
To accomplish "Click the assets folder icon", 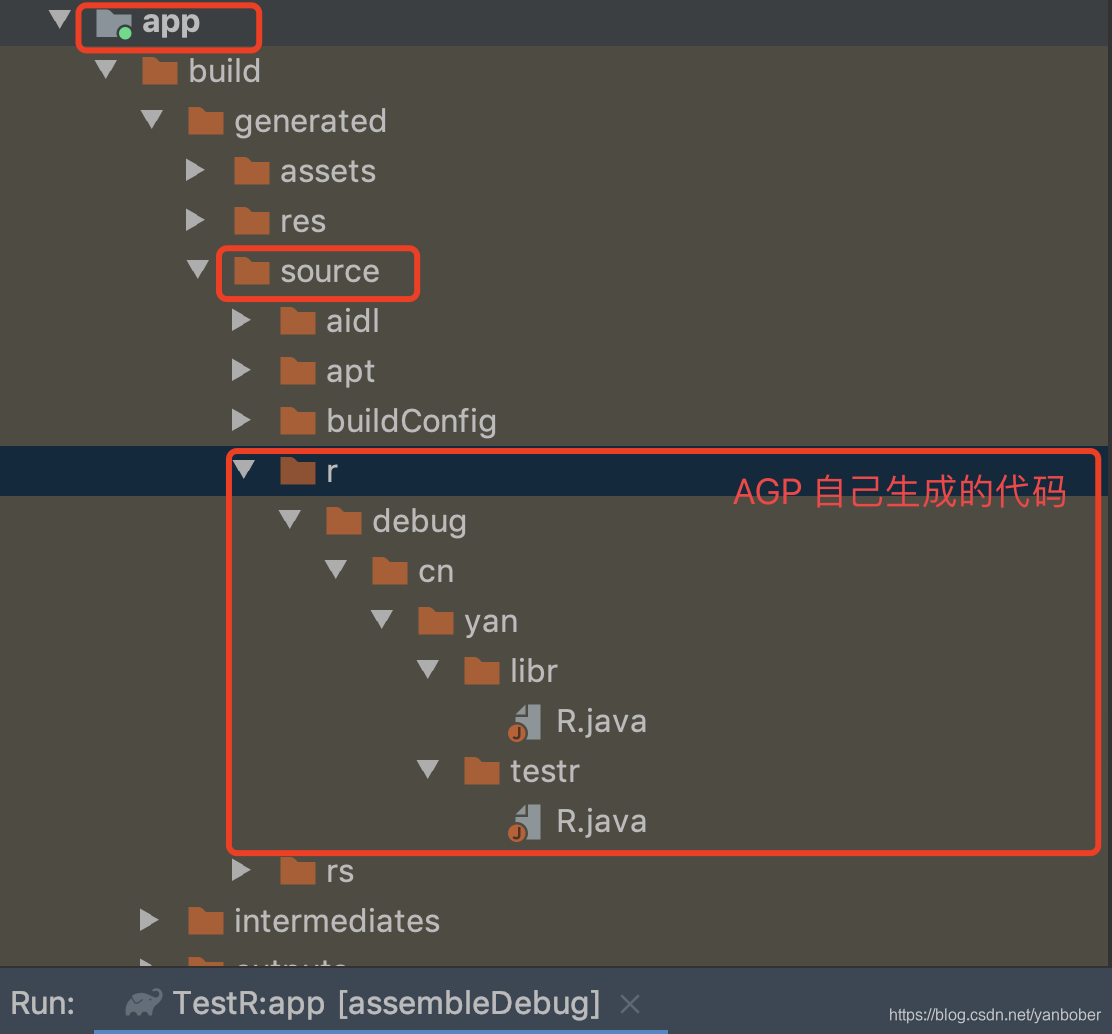I will (252, 171).
